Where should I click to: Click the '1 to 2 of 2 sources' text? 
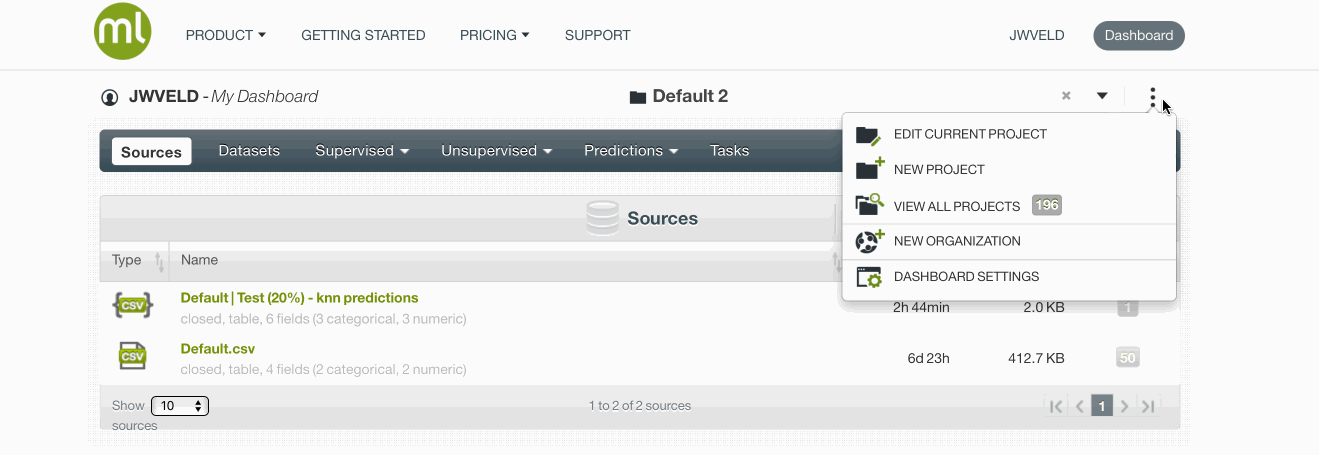click(640, 406)
